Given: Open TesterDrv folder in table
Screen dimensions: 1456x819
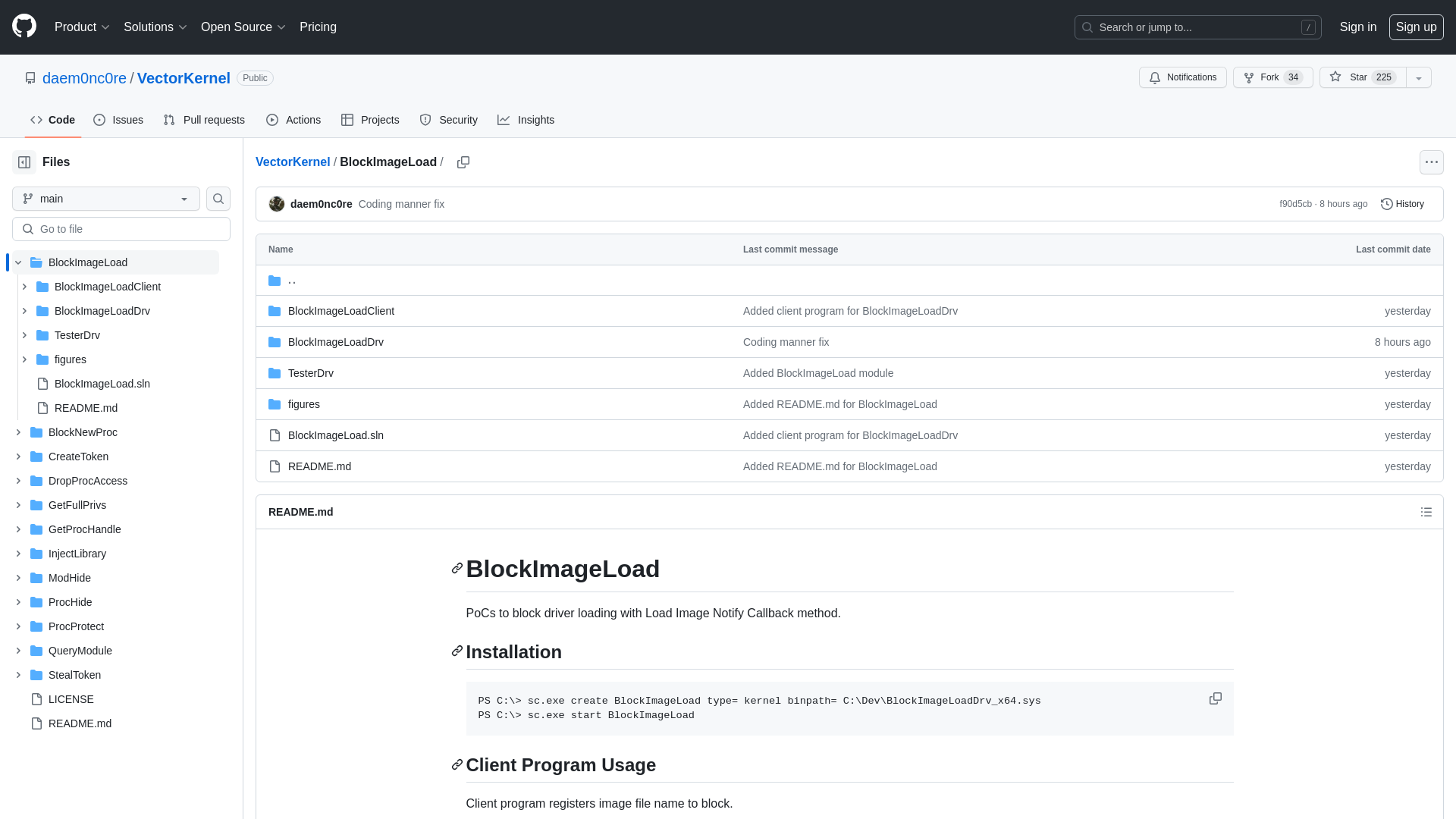Looking at the screenshot, I should pos(311,373).
